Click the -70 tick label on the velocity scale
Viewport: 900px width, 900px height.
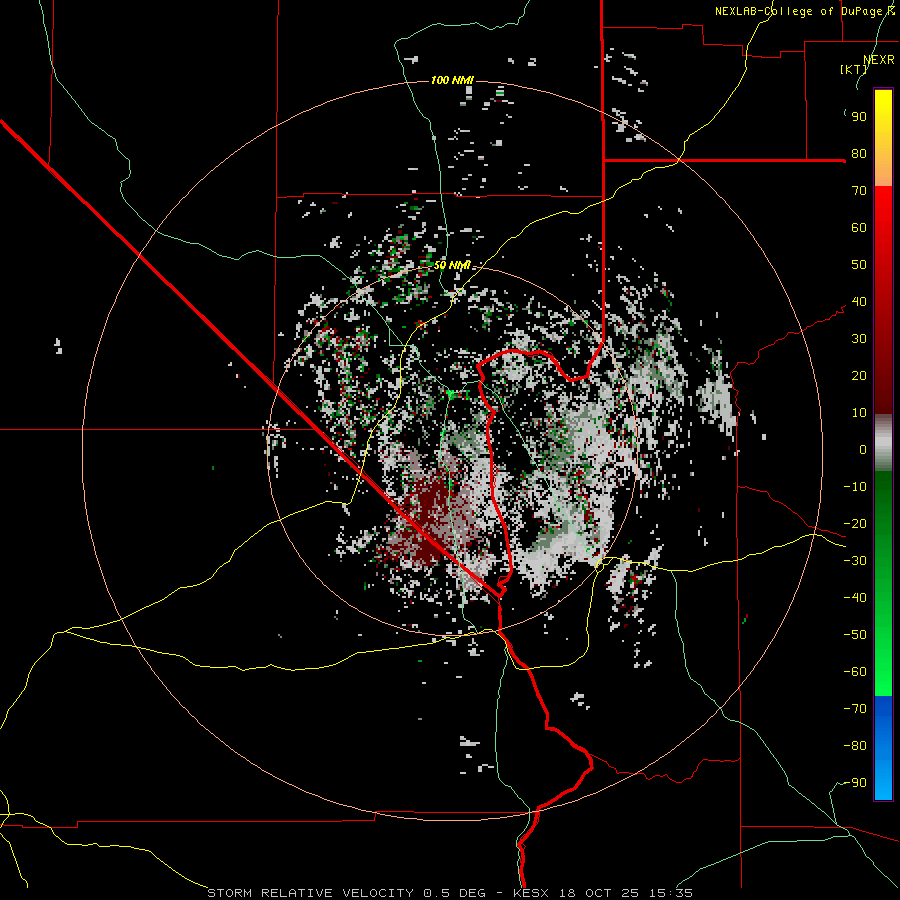[855, 708]
